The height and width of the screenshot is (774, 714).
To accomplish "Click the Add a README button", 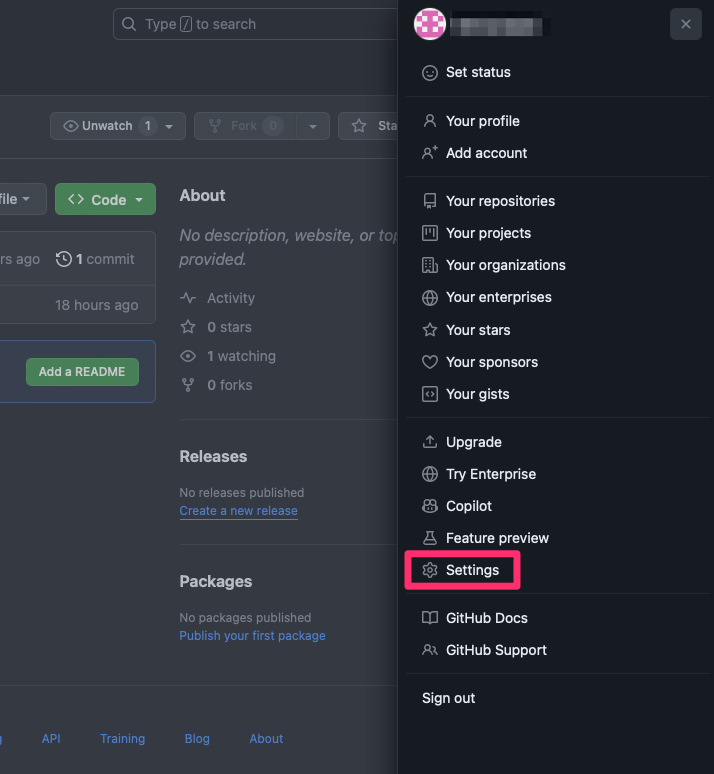I will pyautogui.click(x=82, y=372).
